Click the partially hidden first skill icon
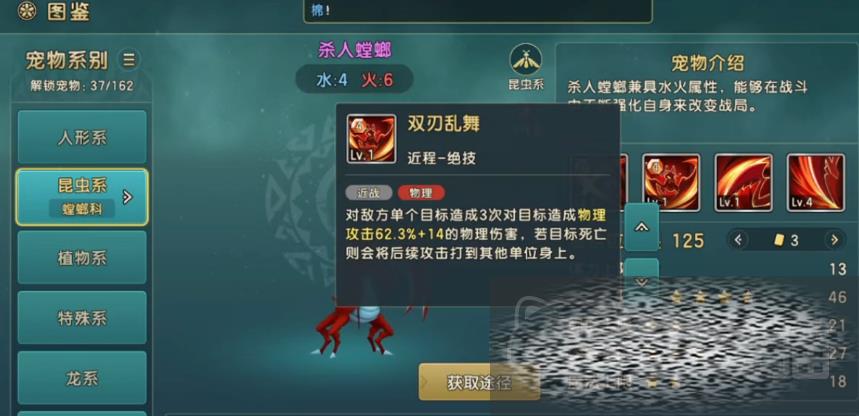859x416 pixels. tap(624, 183)
